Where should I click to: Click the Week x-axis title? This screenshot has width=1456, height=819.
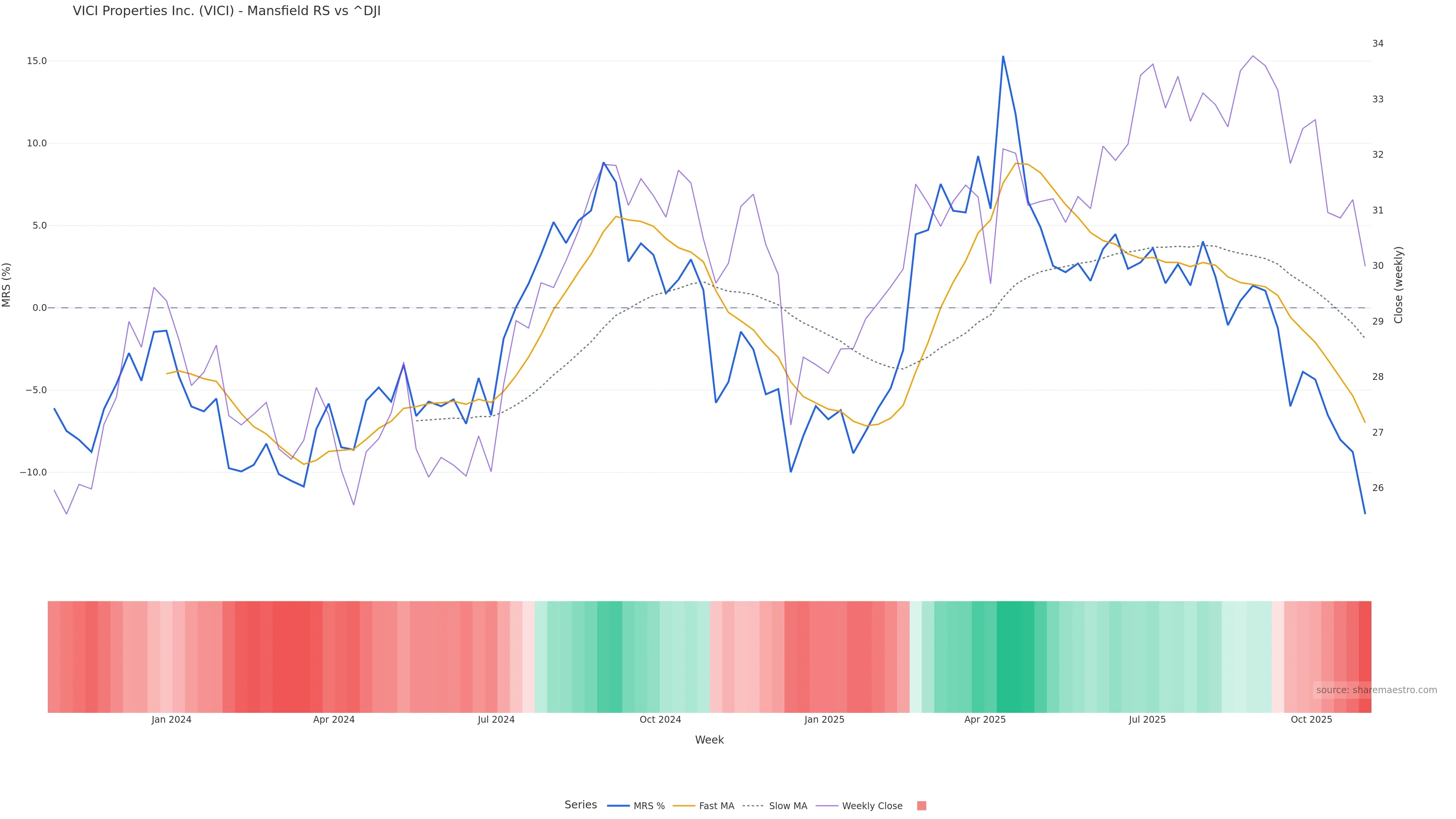point(709,740)
